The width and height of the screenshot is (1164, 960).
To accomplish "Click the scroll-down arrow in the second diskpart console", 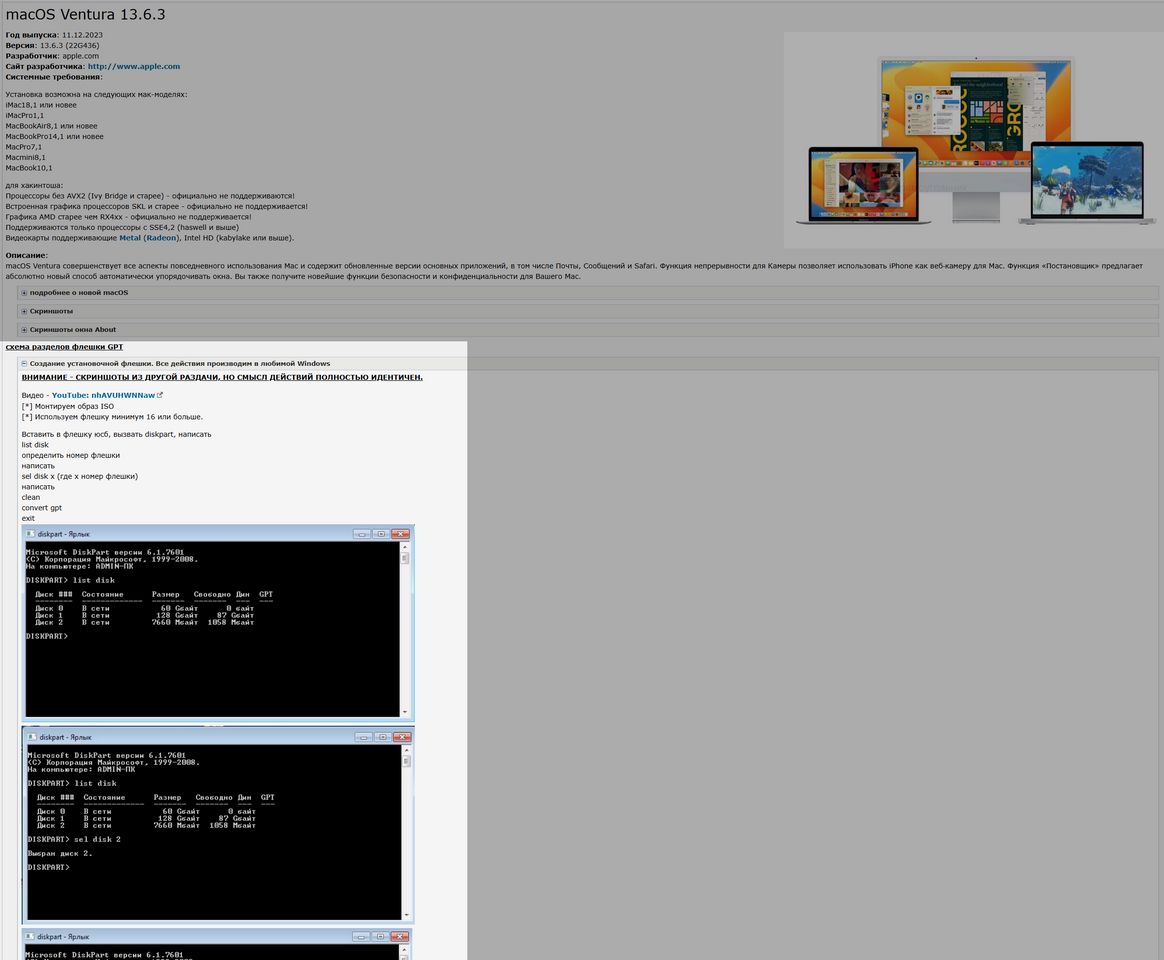I will click(406, 914).
